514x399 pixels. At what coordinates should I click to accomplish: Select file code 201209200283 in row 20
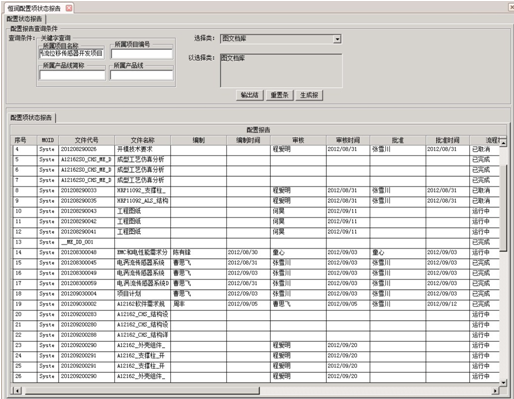point(86,315)
